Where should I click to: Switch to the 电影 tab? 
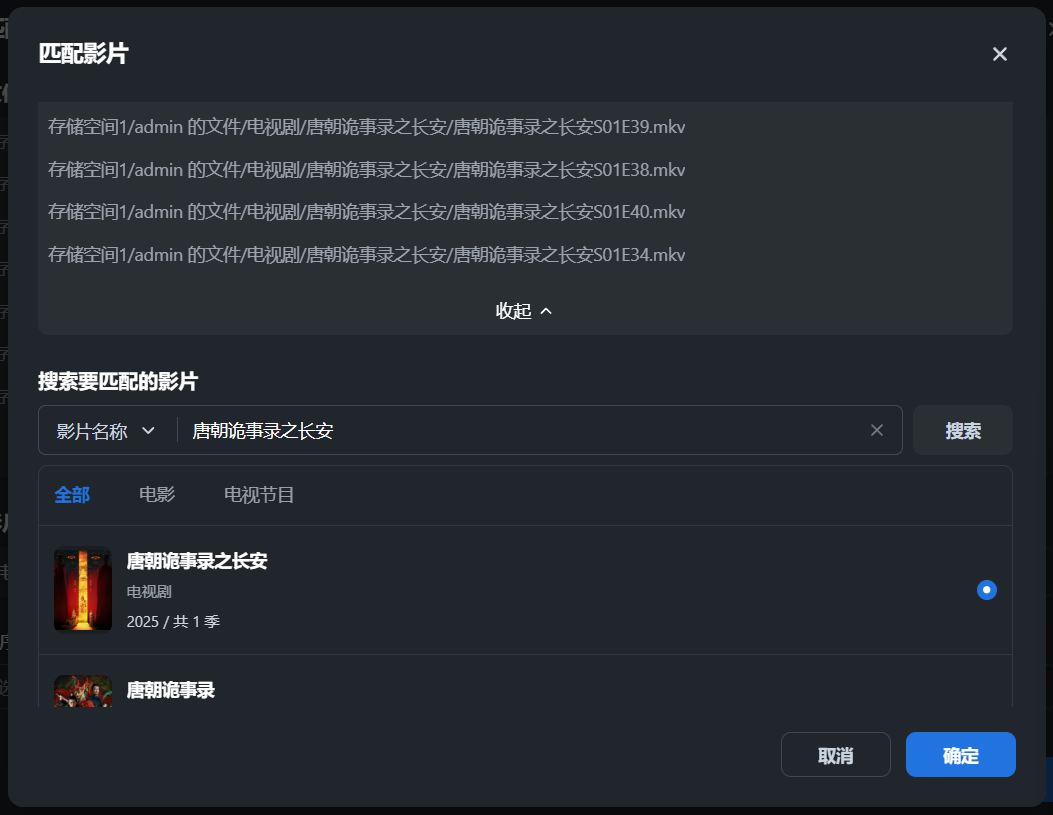pos(157,494)
